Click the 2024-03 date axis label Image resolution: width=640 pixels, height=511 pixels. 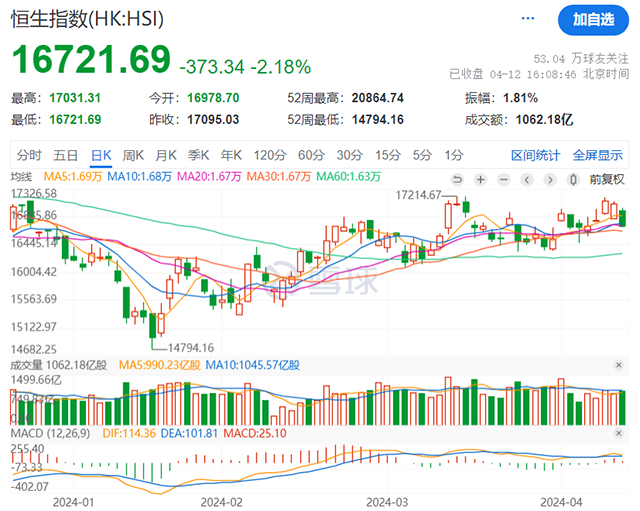pyautogui.click(x=387, y=502)
